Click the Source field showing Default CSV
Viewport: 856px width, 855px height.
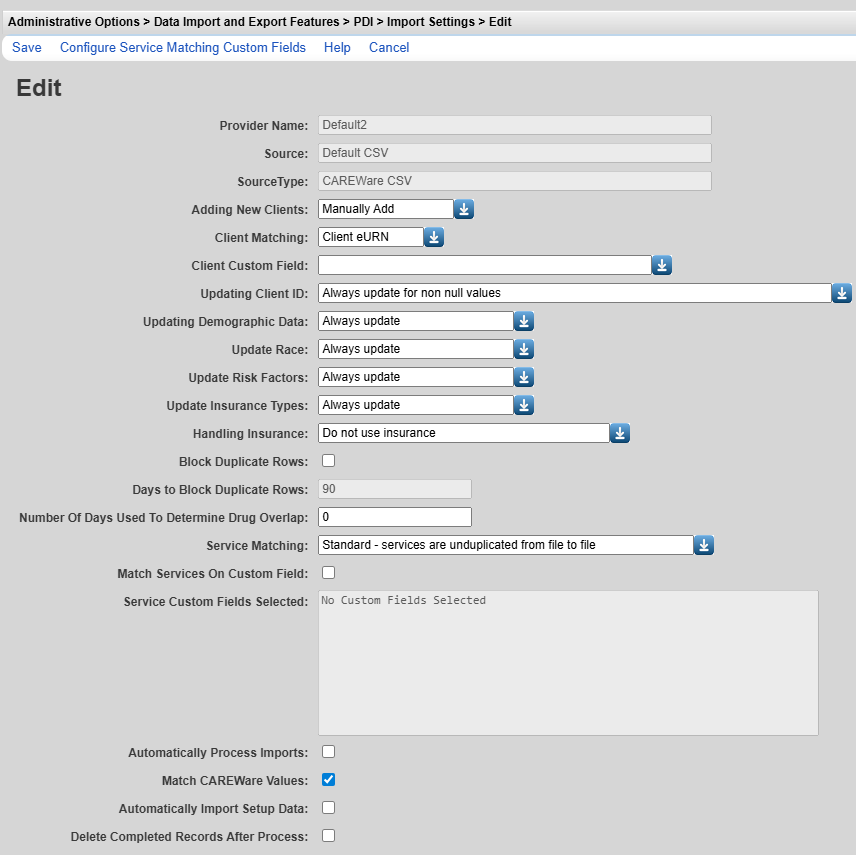coord(515,153)
